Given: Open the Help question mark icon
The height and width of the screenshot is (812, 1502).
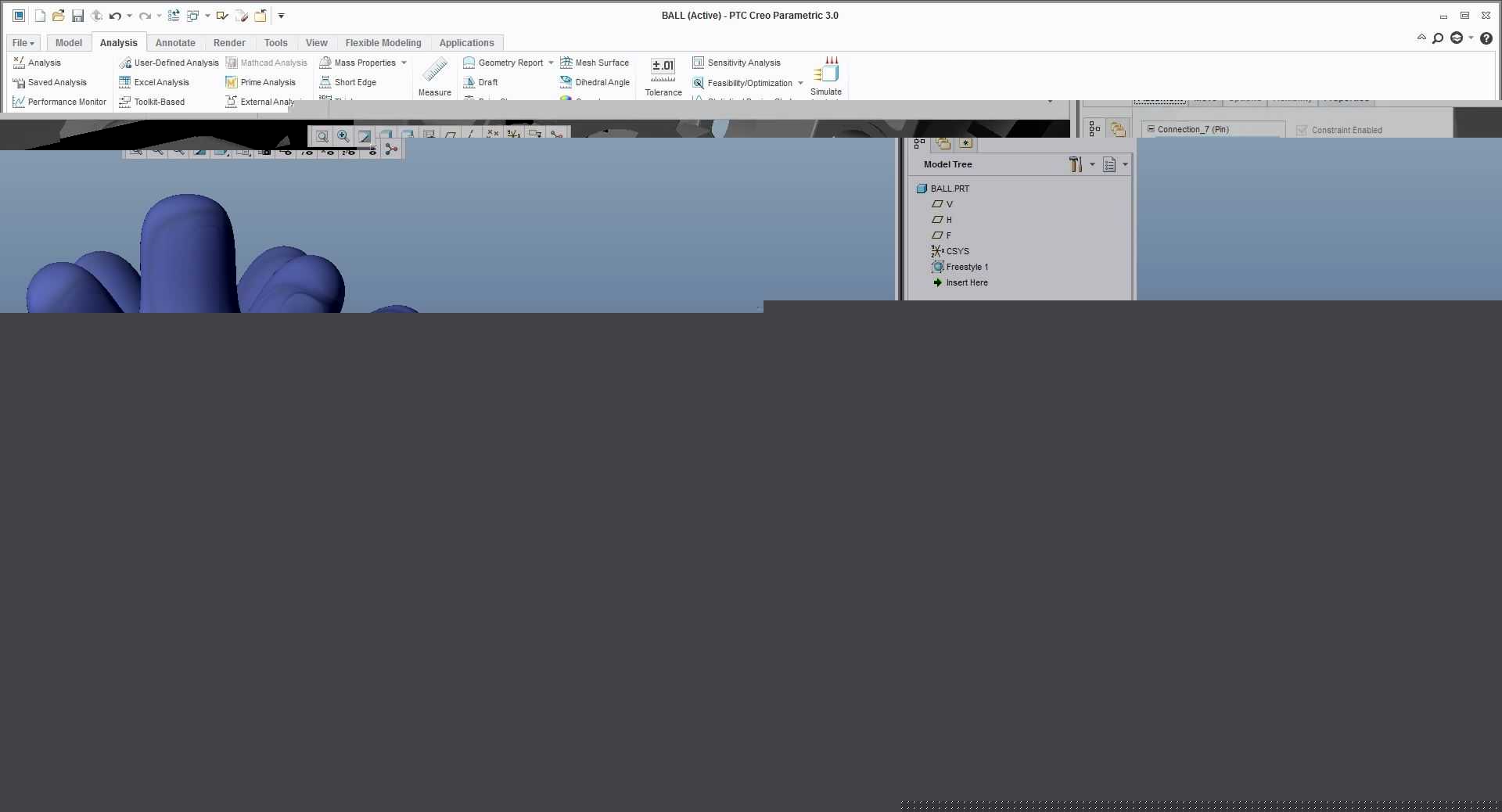Looking at the screenshot, I should click(x=1486, y=38).
